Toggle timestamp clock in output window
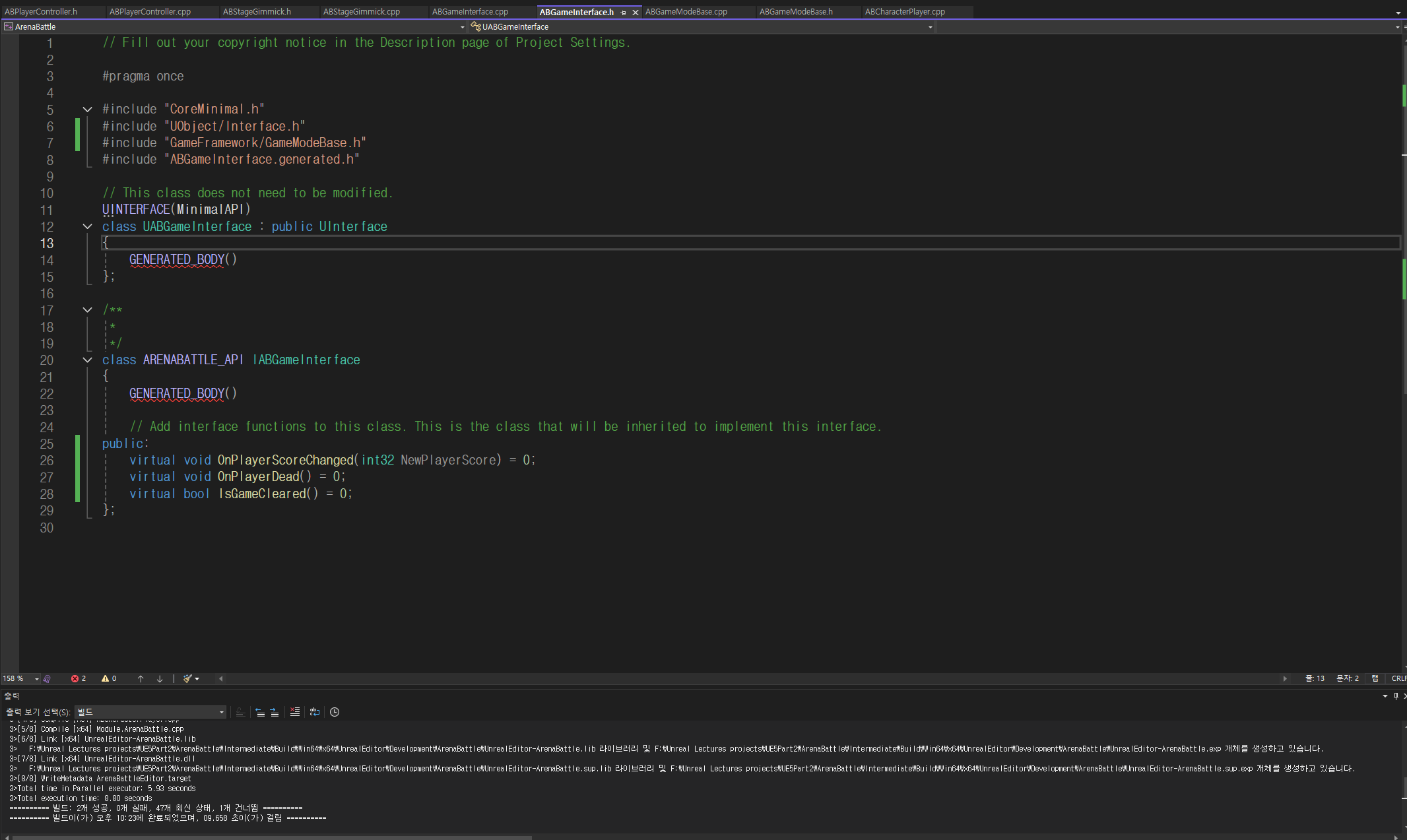Image resolution: width=1407 pixels, height=840 pixels. tap(335, 712)
